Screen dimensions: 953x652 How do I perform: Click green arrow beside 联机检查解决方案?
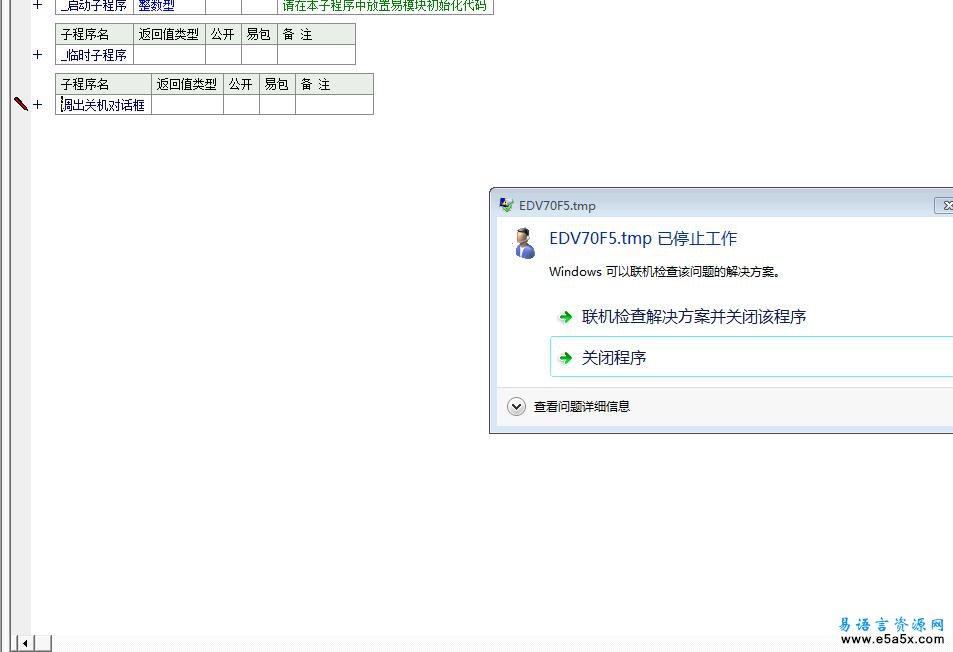coord(565,317)
